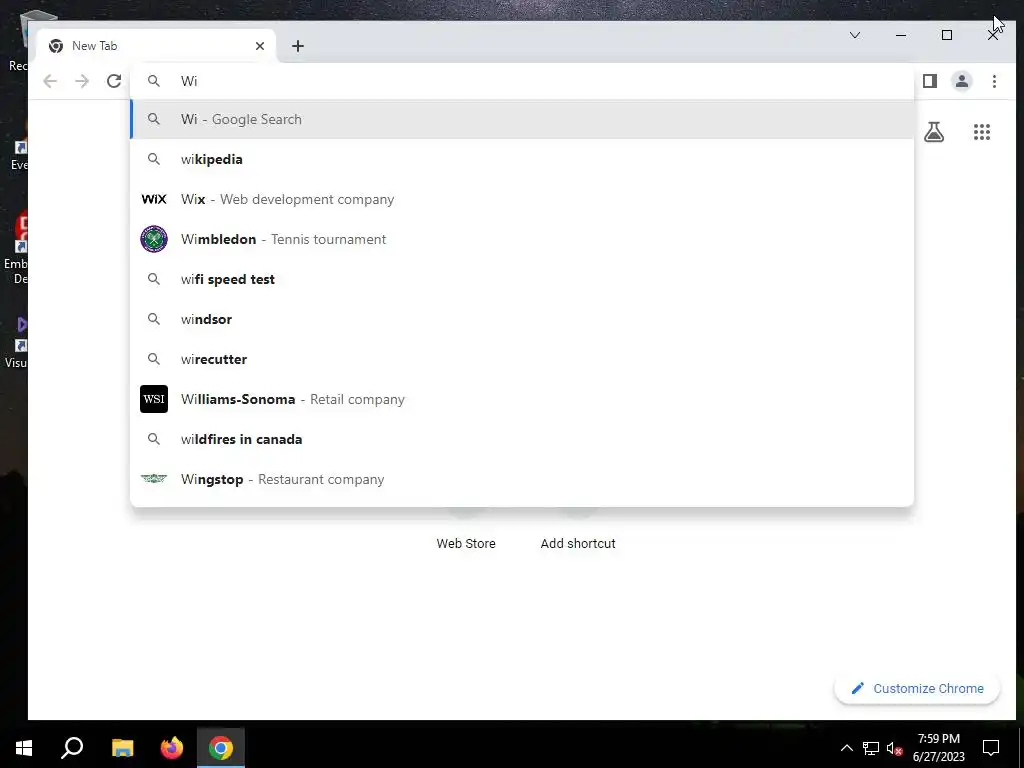Open the notification center icon
Screen dimensions: 1024x768
coord(991,748)
